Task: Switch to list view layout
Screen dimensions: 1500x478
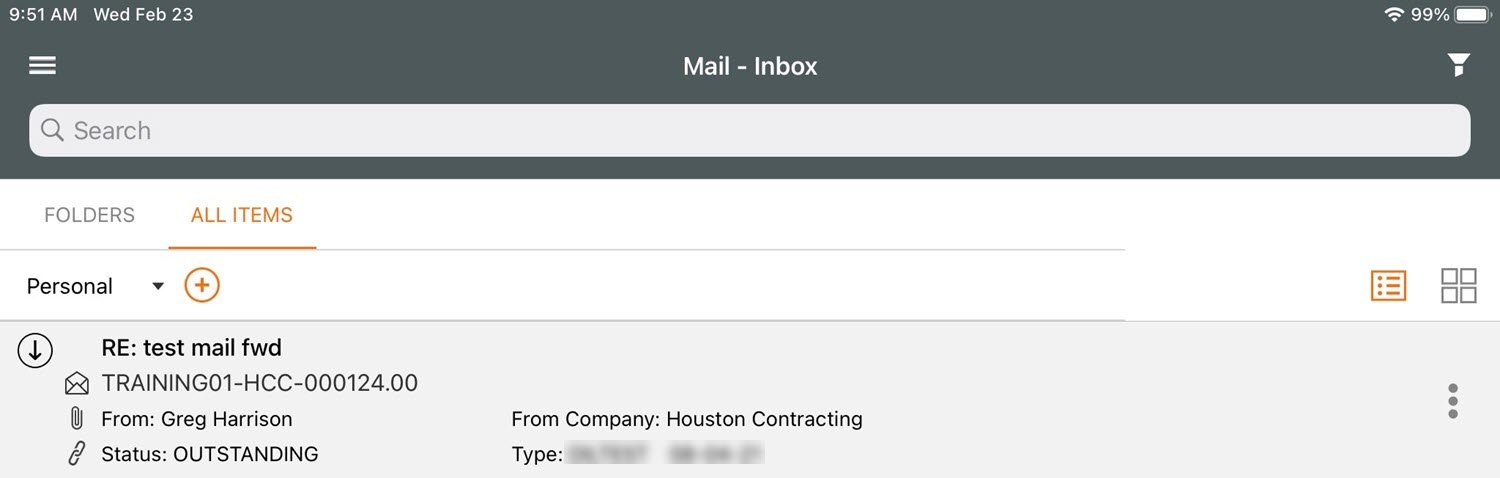Action: pos(1388,286)
